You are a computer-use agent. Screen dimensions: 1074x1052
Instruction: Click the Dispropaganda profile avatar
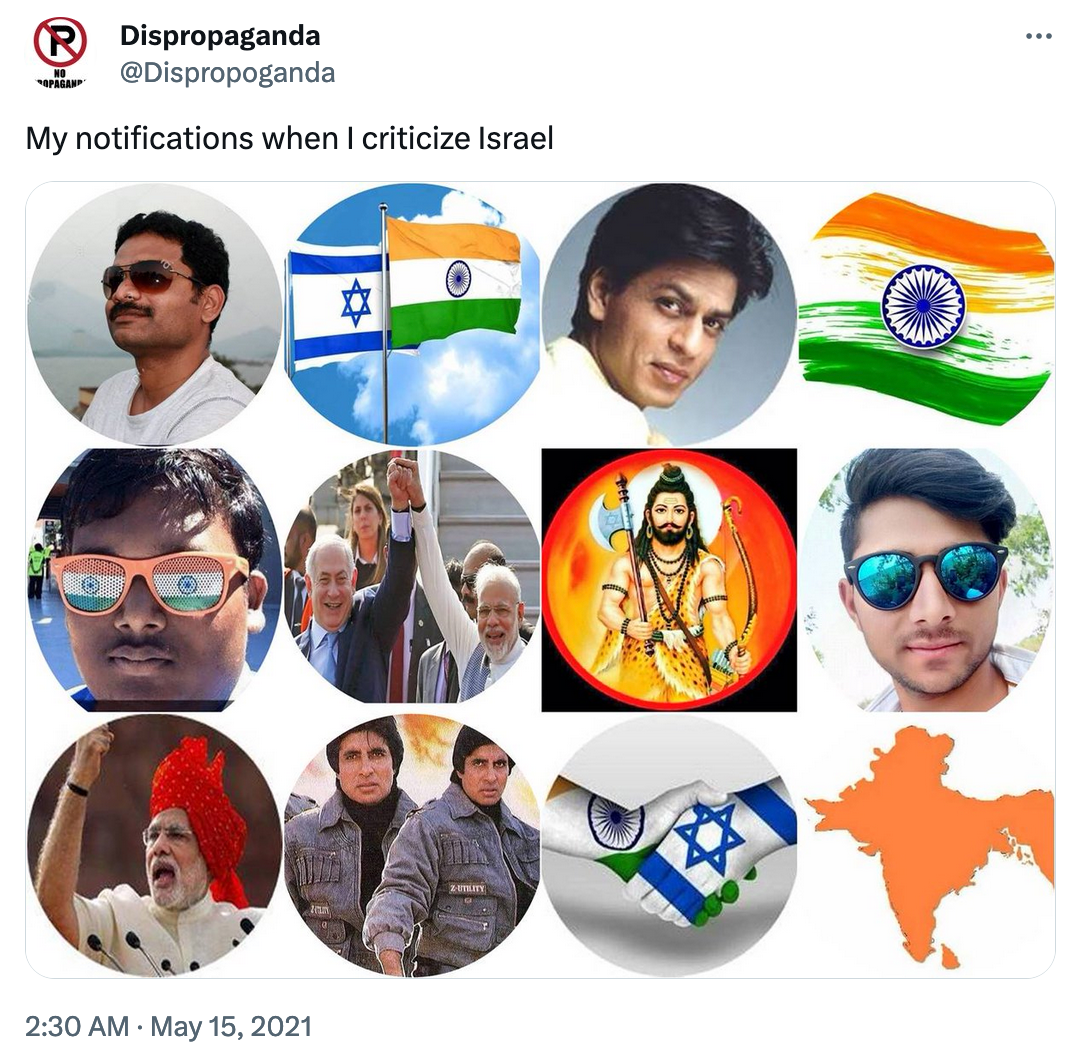click(x=60, y=51)
